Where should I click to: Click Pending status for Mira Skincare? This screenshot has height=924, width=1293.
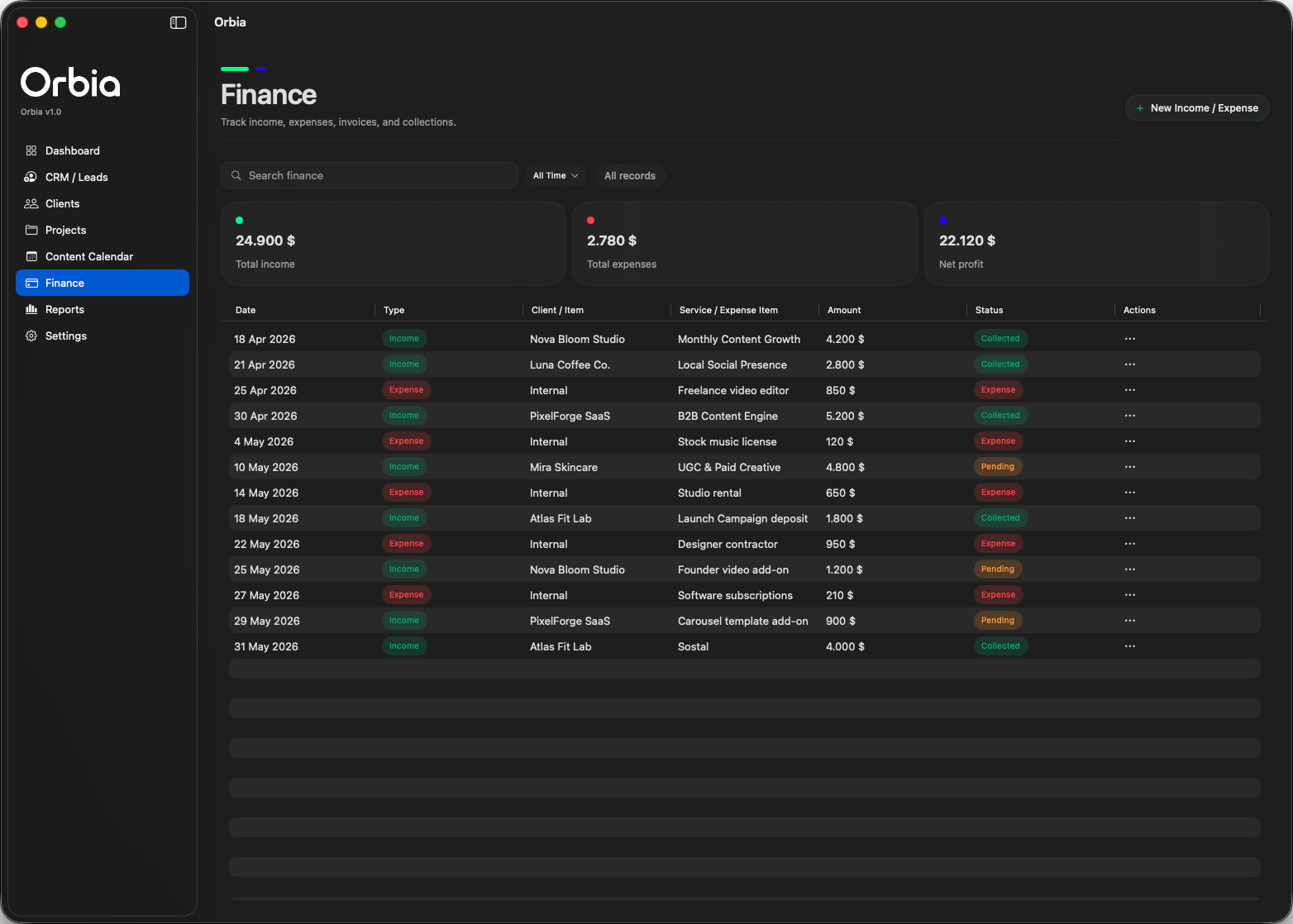pyautogui.click(x=998, y=467)
